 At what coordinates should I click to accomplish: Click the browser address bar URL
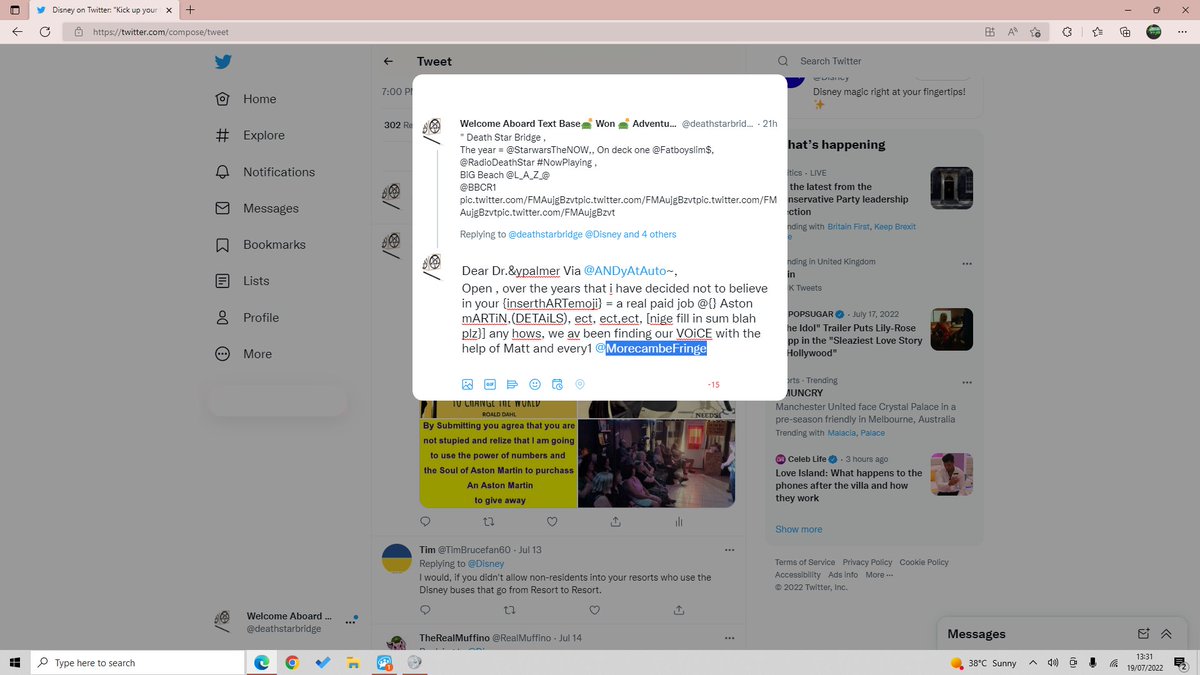pyautogui.click(x=161, y=32)
